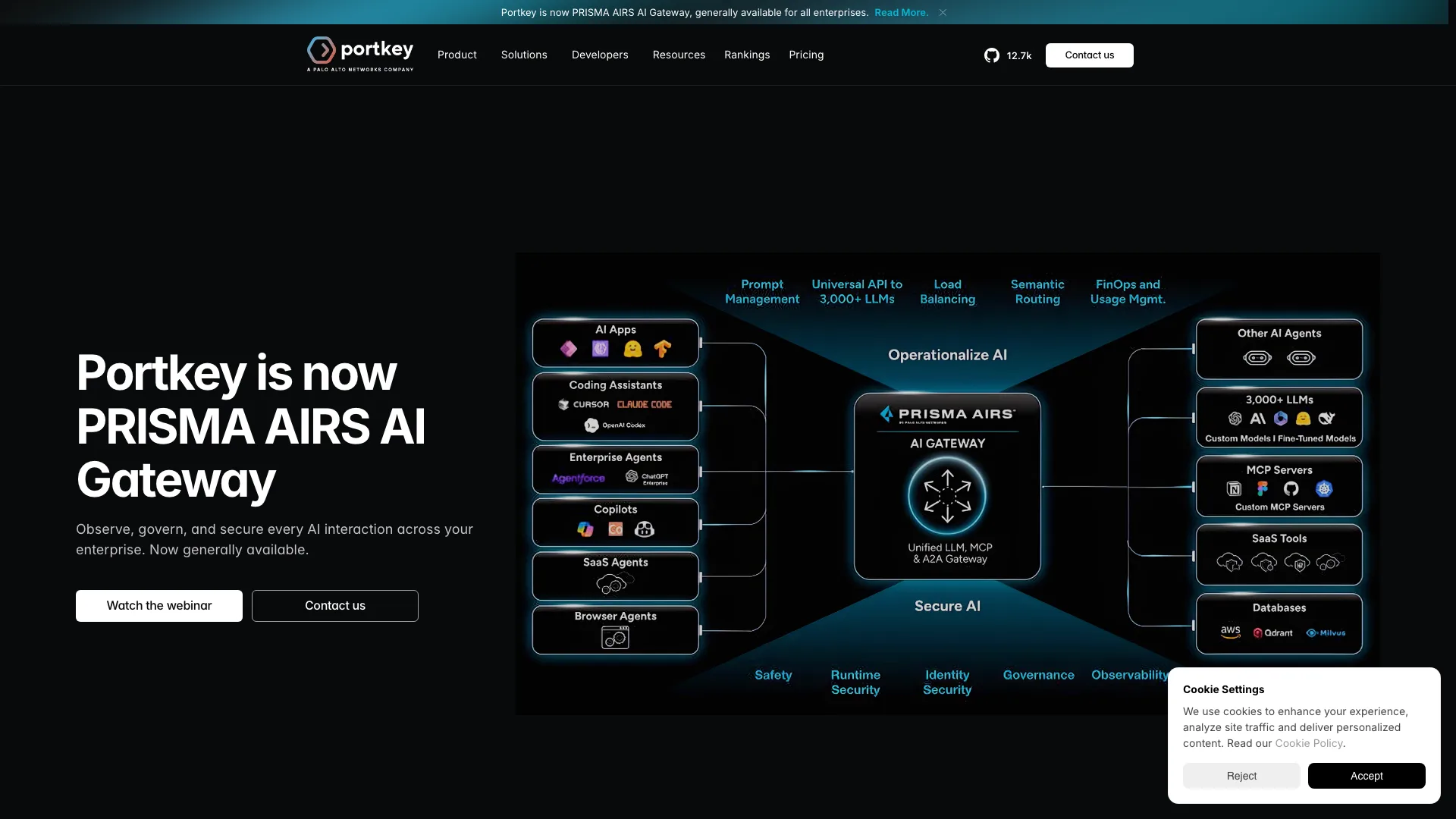The height and width of the screenshot is (819, 1456).
Task: Click the Governance label
Action: [x=1039, y=675]
